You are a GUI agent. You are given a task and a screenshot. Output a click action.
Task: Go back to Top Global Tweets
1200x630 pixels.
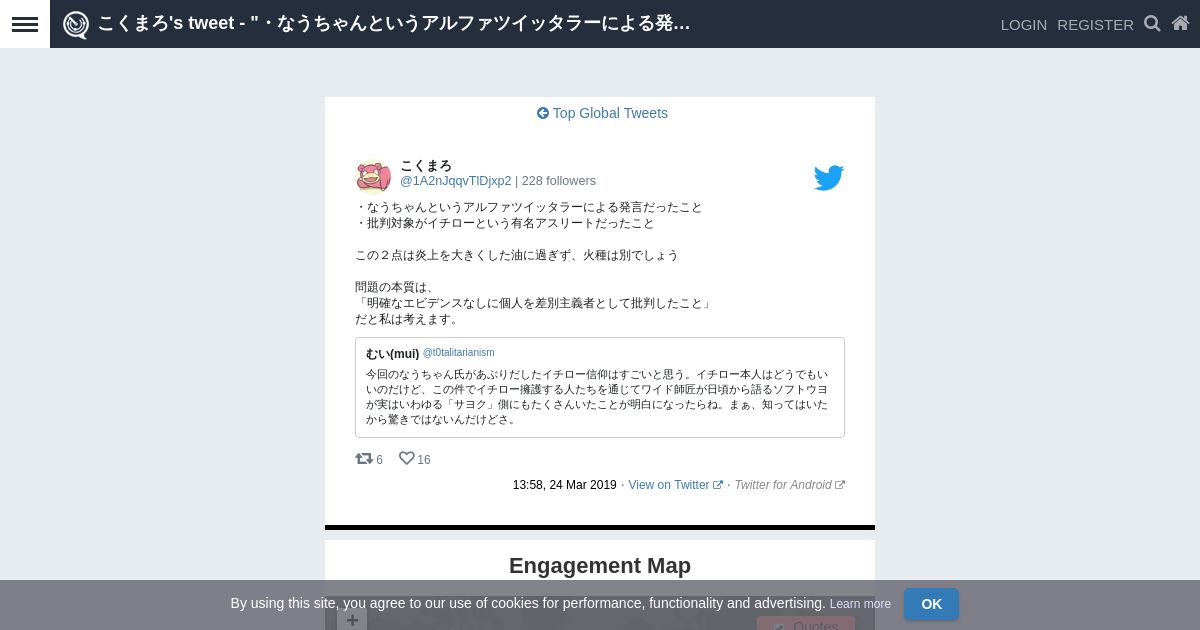(602, 113)
